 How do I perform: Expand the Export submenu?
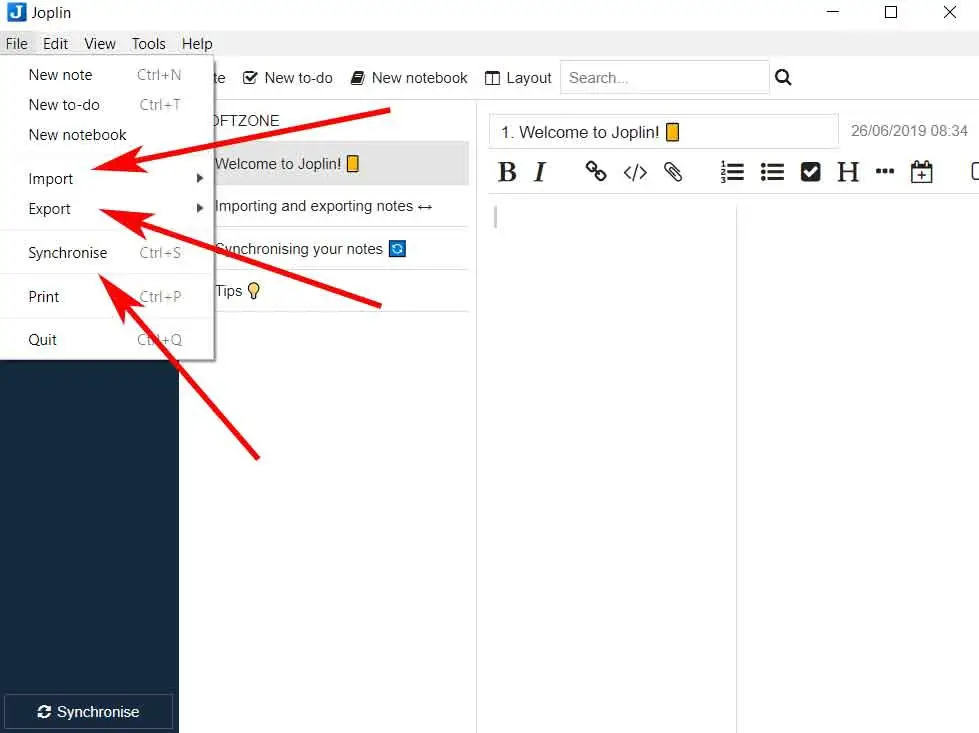(x=106, y=209)
